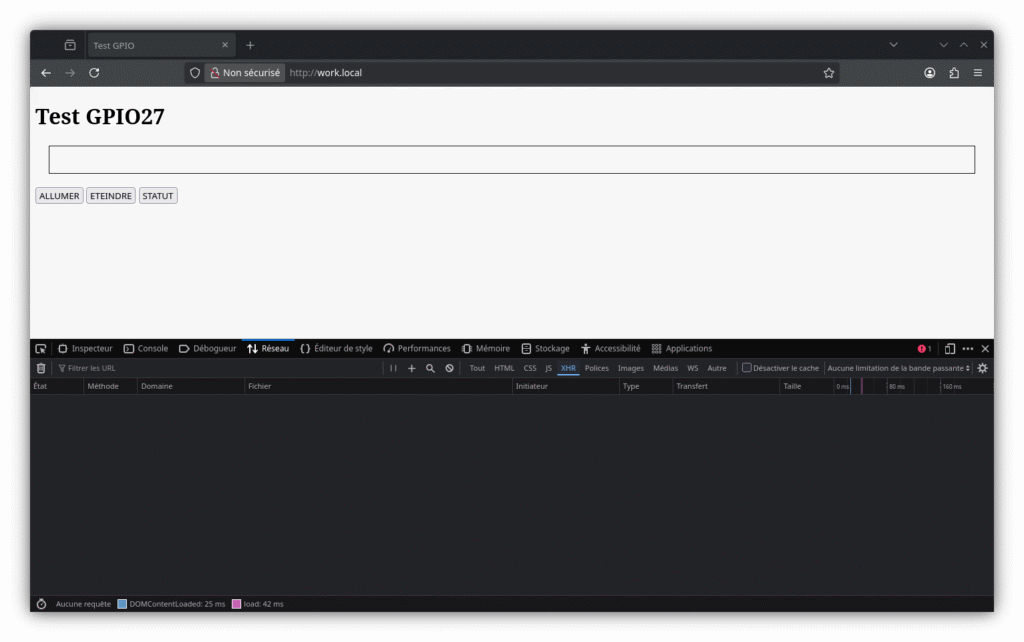Bookmark this page with the star
The width and height of the screenshot is (1024, 642).
829,73
